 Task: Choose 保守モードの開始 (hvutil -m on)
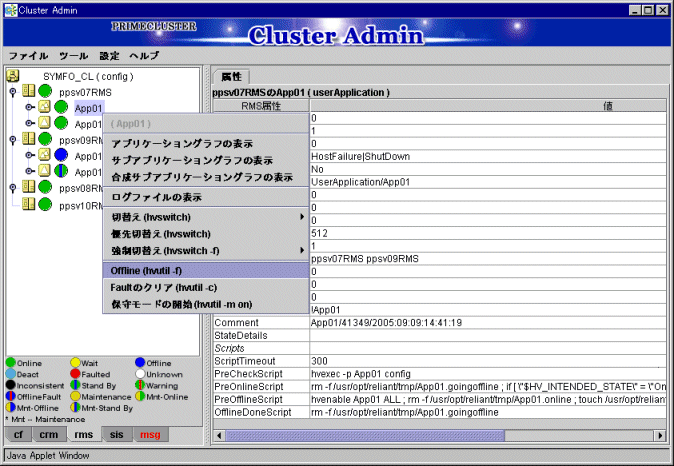point(206,304)
